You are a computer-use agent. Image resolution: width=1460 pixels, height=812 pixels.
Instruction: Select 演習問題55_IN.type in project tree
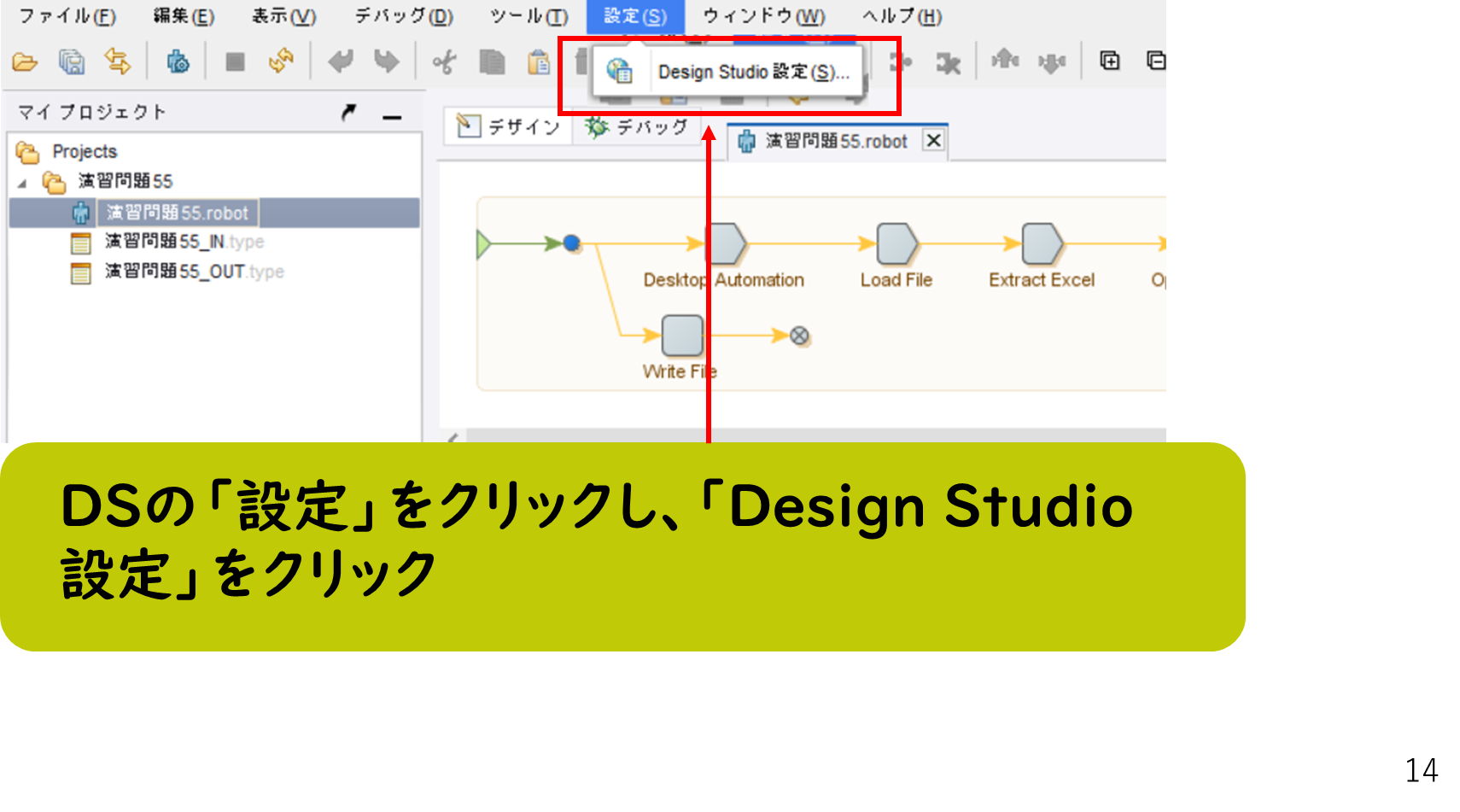click(167, 242)
